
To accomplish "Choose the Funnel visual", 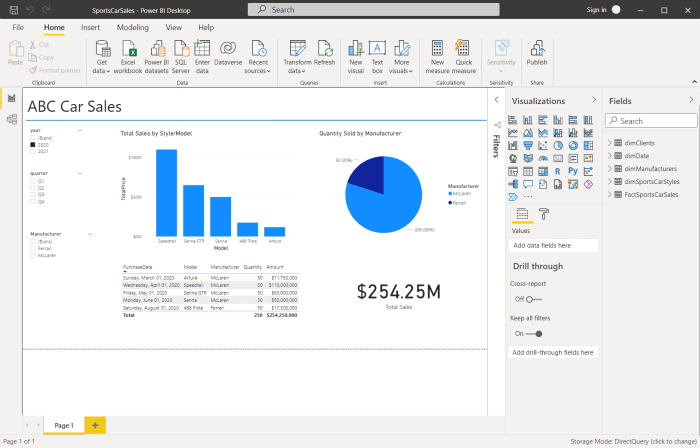I will [528, 145].
